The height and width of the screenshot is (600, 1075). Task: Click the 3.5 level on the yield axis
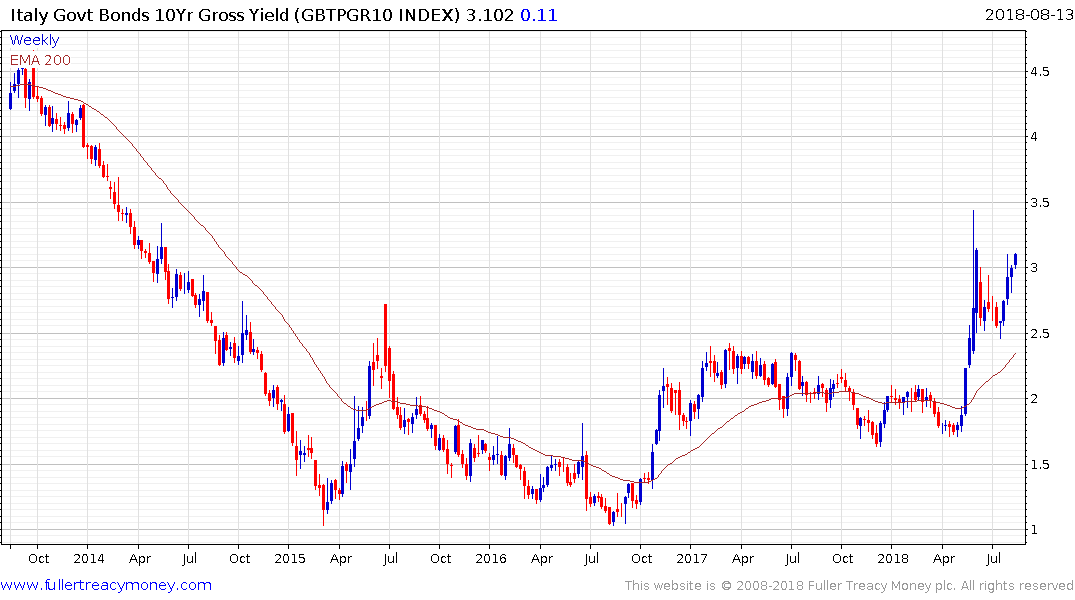[x=1040, y=203]
